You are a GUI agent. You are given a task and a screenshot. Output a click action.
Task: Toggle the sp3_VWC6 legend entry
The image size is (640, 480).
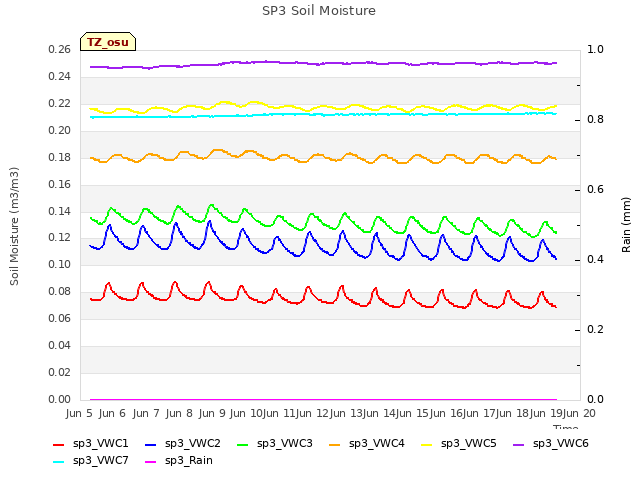pos(551,444)
